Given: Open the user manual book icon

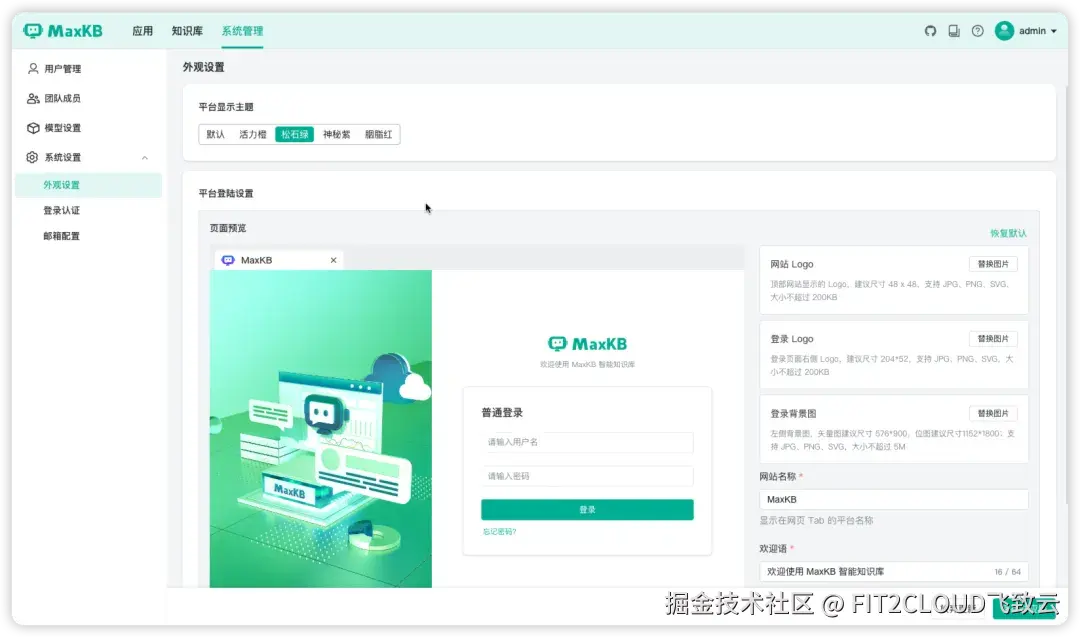Looking at the screenshot, I should tap(954, 31).
